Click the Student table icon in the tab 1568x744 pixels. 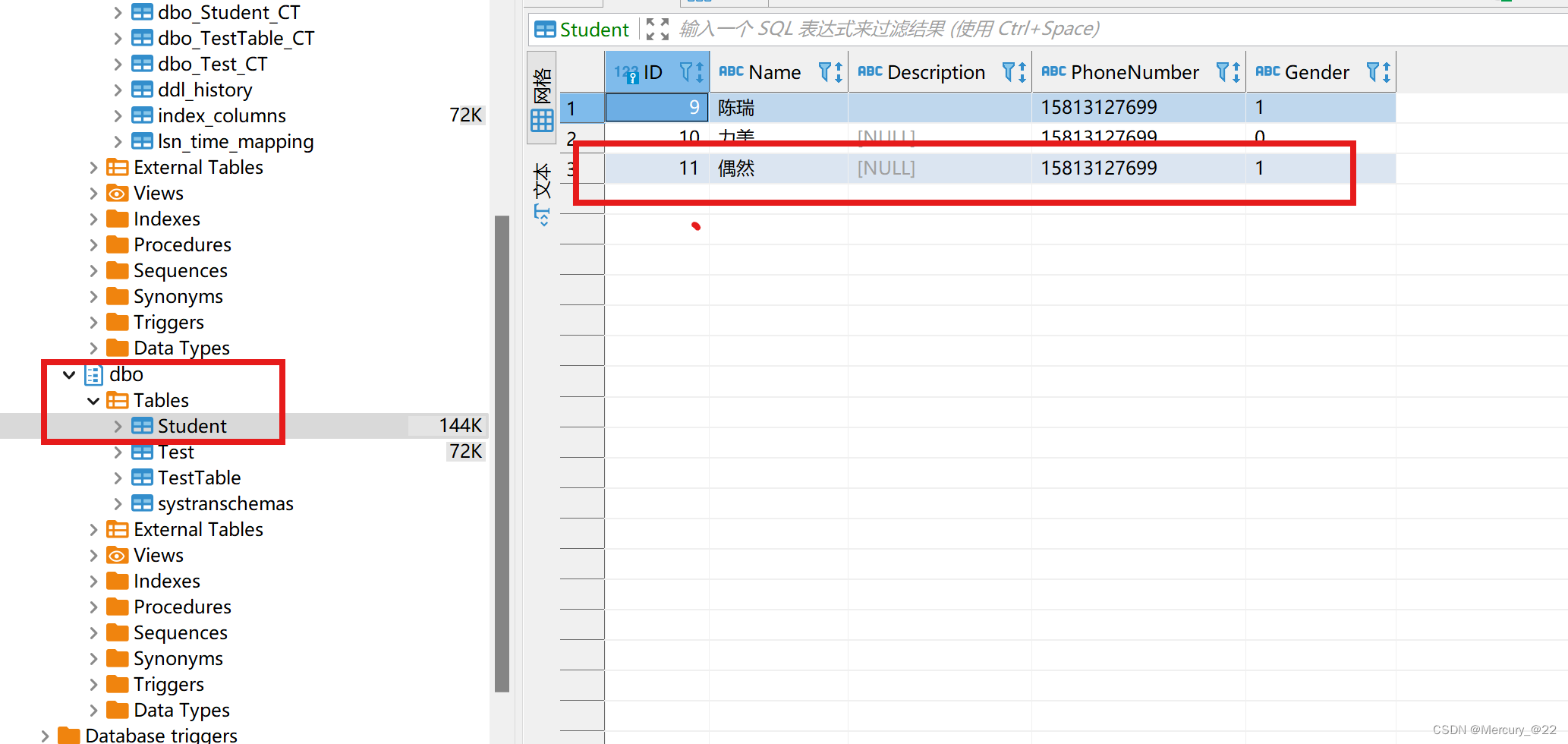click(545, 29)
